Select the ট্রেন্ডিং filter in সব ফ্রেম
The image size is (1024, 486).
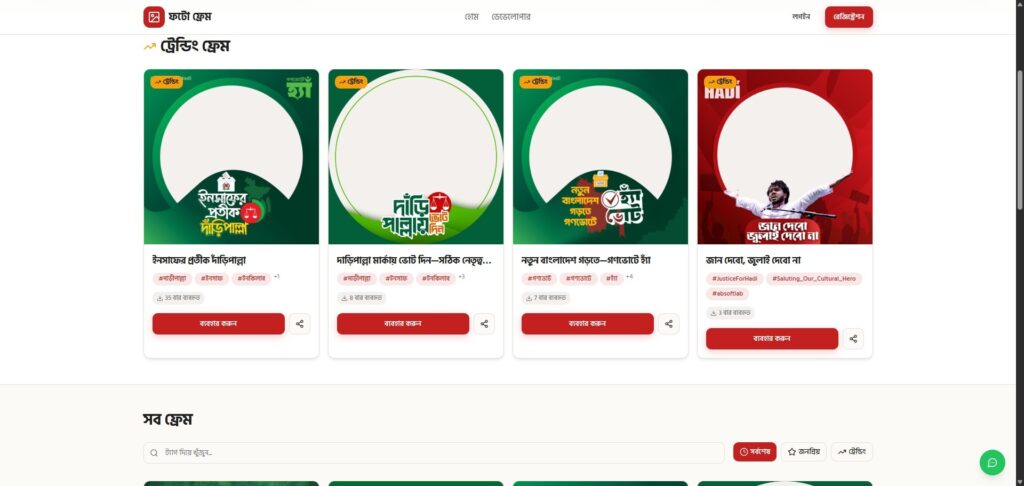pos(852,451)
